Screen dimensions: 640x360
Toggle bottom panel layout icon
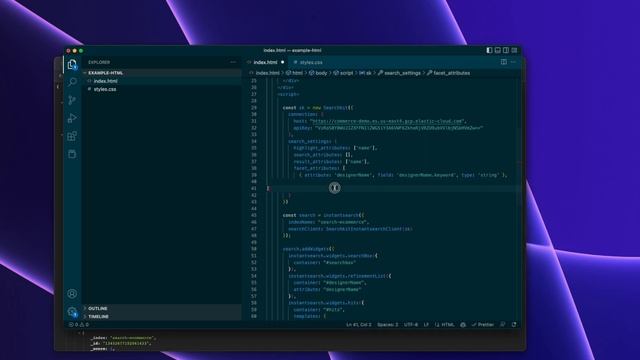coord(498,50)
